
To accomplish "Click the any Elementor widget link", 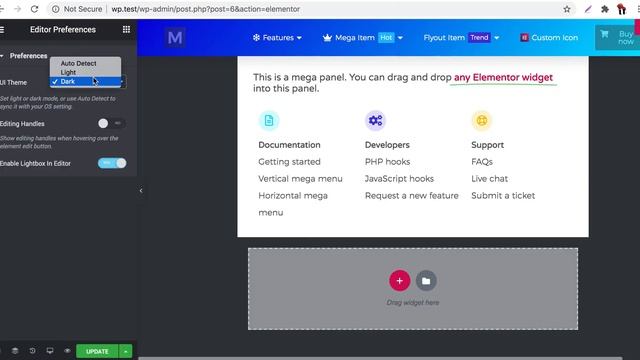I will (x=503, y=78).
